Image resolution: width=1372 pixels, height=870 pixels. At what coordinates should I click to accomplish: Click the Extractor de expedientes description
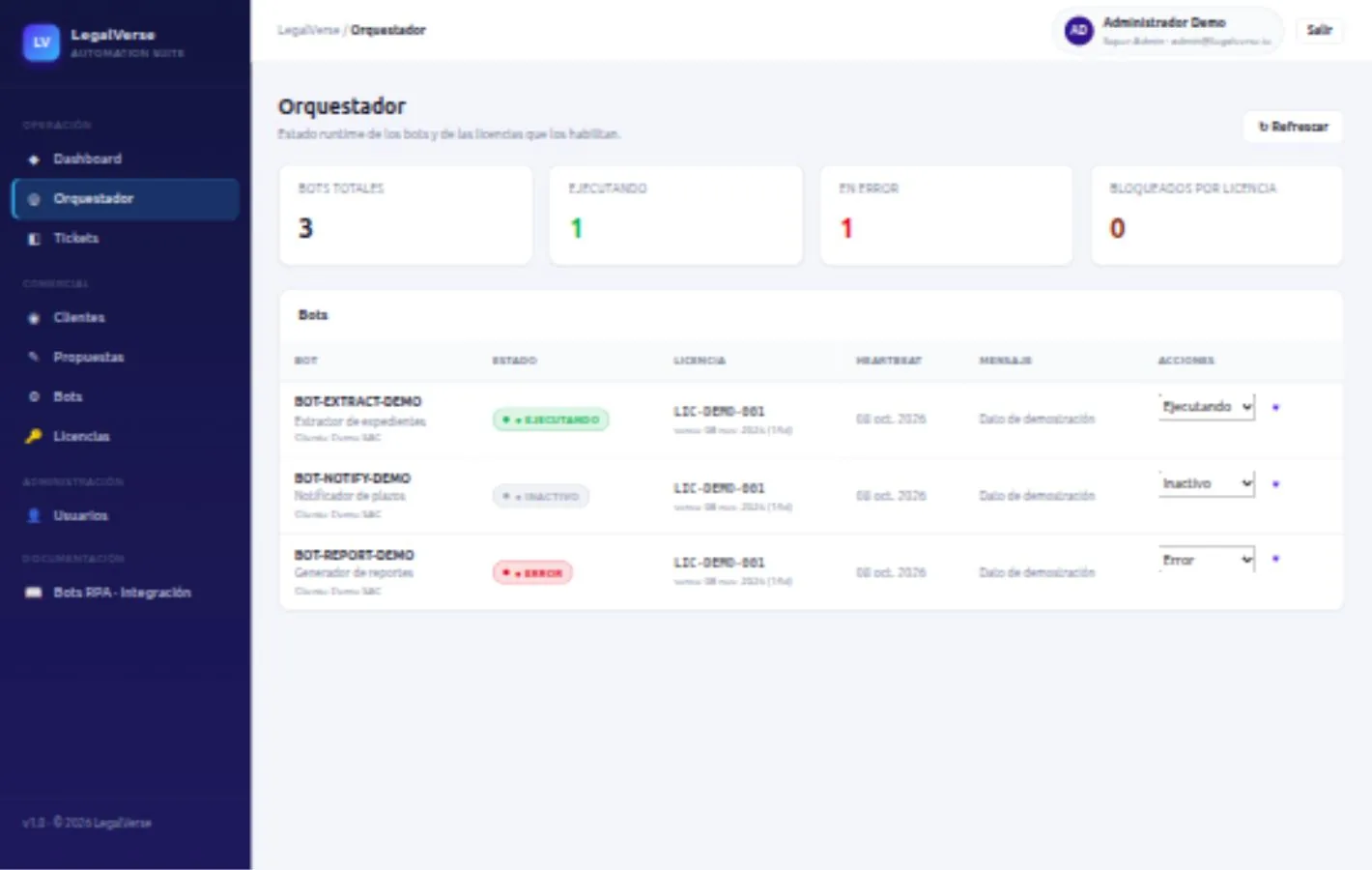359,421
